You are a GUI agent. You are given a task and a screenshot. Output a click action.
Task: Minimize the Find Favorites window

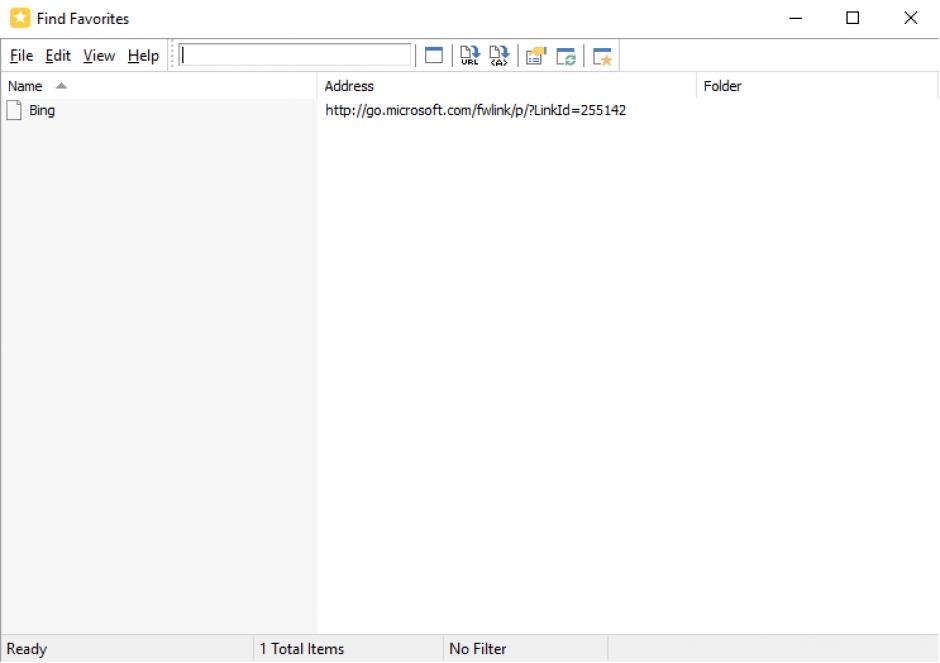pos(796,18)
